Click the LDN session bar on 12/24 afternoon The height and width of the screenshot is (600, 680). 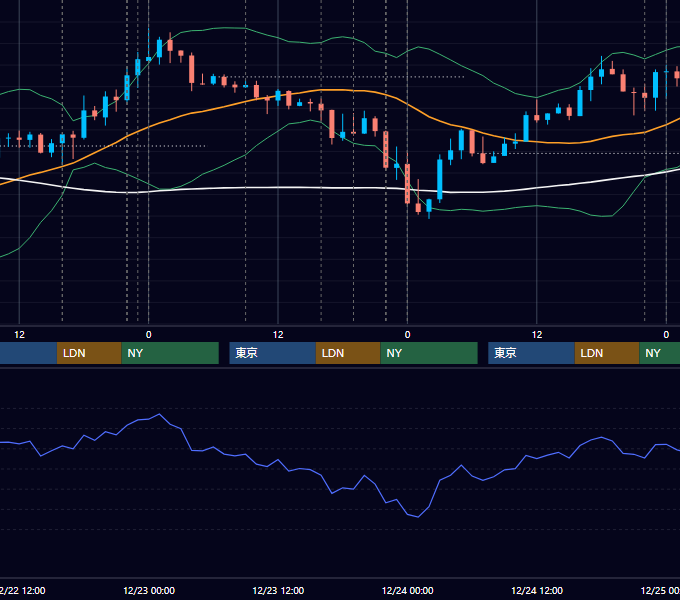pos(607,353)
